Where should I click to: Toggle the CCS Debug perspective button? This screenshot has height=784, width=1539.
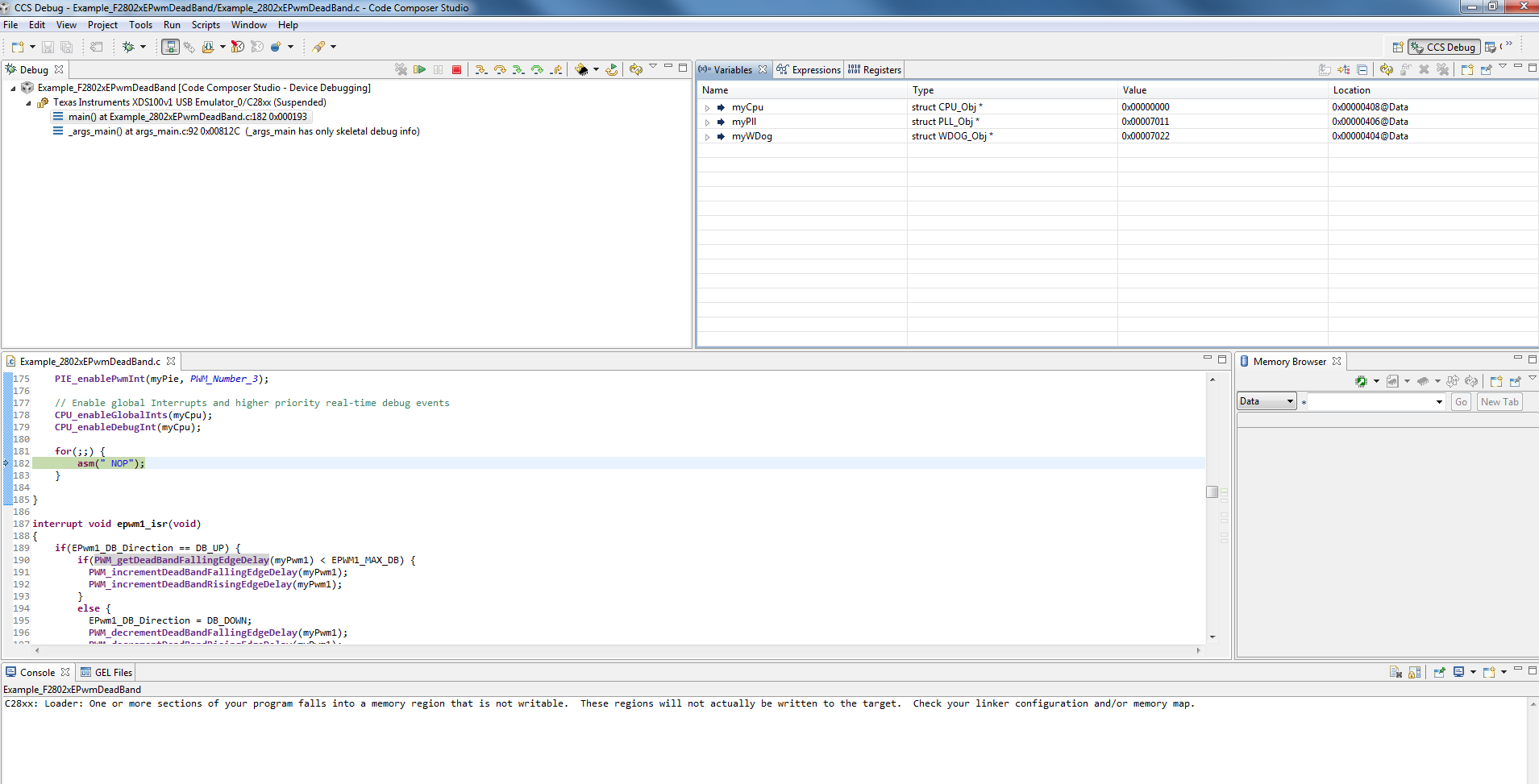tap(1444, 47)
